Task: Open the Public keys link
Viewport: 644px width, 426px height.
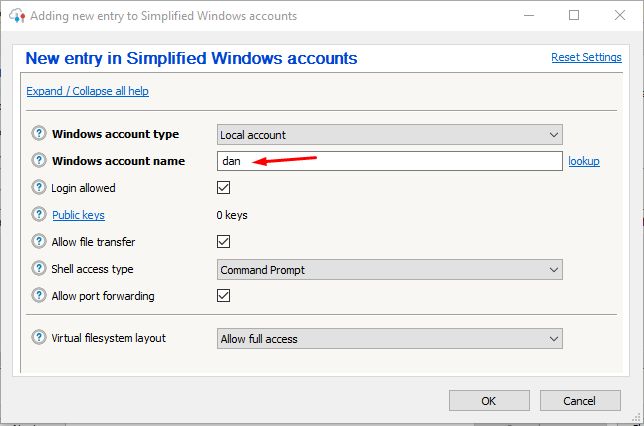Action: pyautogui.click(x=78, y=215)
